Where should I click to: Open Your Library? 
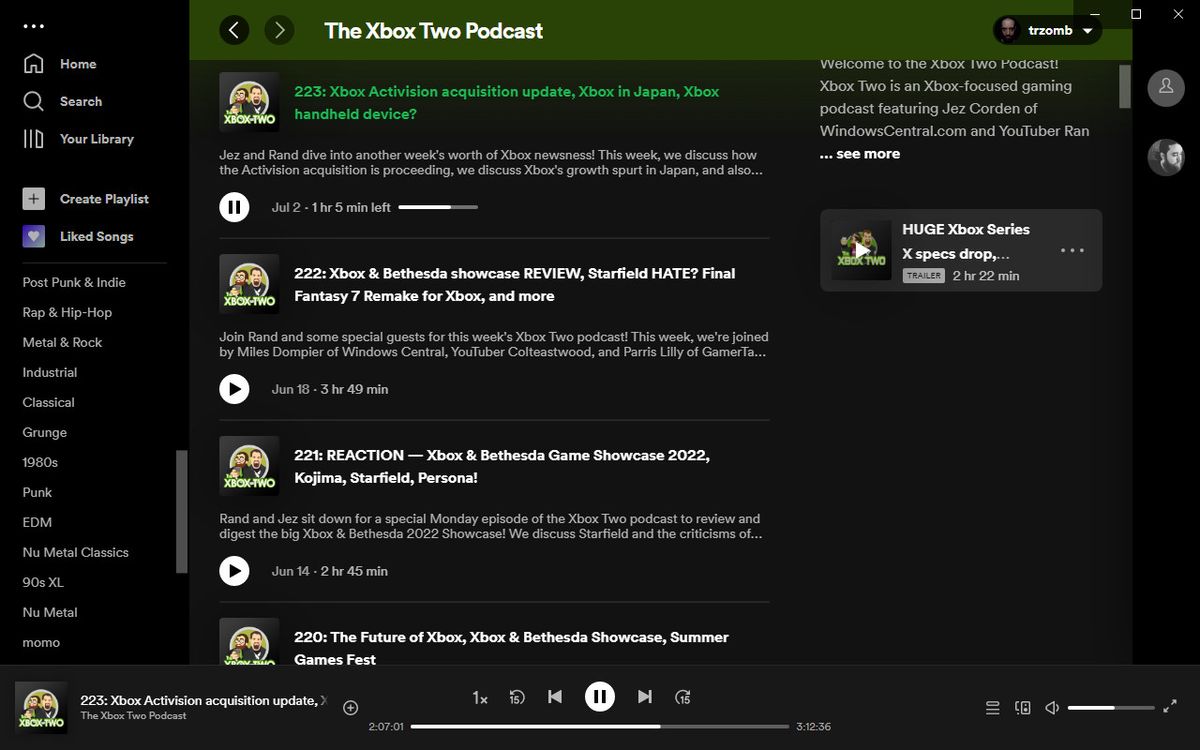95,138
